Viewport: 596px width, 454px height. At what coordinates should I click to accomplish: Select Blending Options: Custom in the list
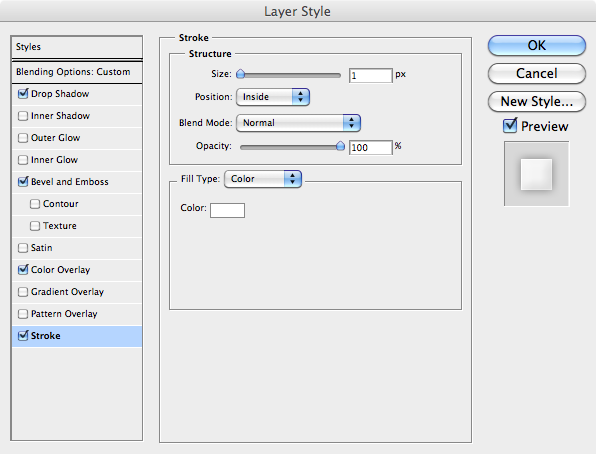click(77, 72)
